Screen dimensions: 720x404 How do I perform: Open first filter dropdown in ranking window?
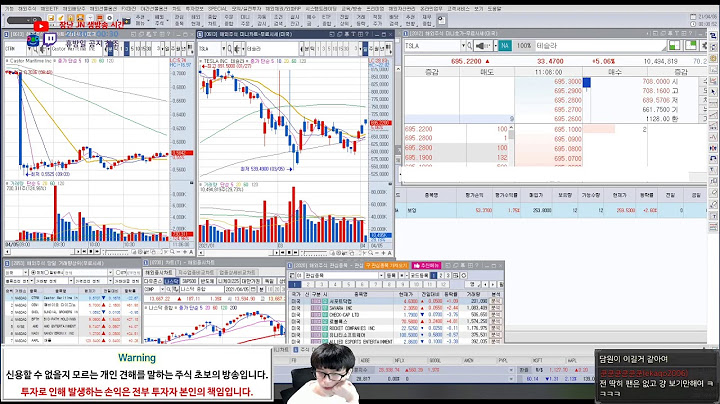(x=25, y=272)
